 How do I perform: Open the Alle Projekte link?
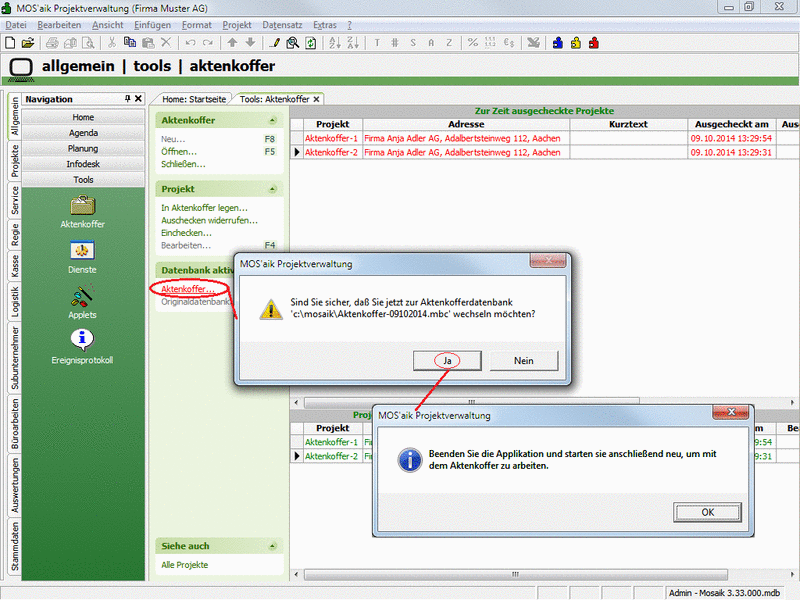(185, 565)
